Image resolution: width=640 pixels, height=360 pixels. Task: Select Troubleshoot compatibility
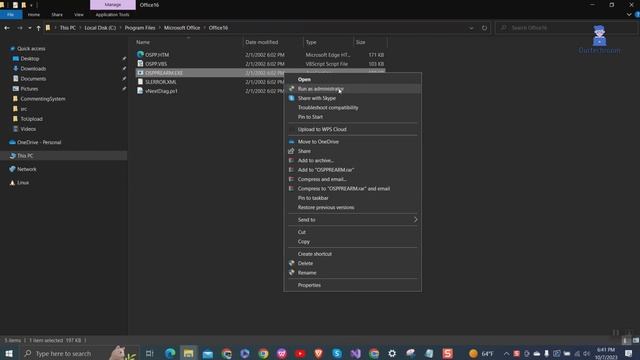(x=352, y=107)
